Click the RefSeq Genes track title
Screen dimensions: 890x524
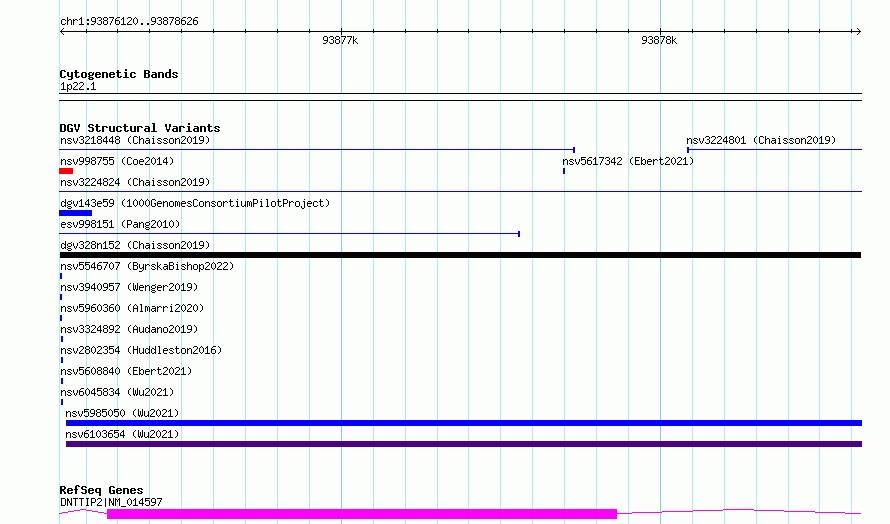(x=101, y=490)
